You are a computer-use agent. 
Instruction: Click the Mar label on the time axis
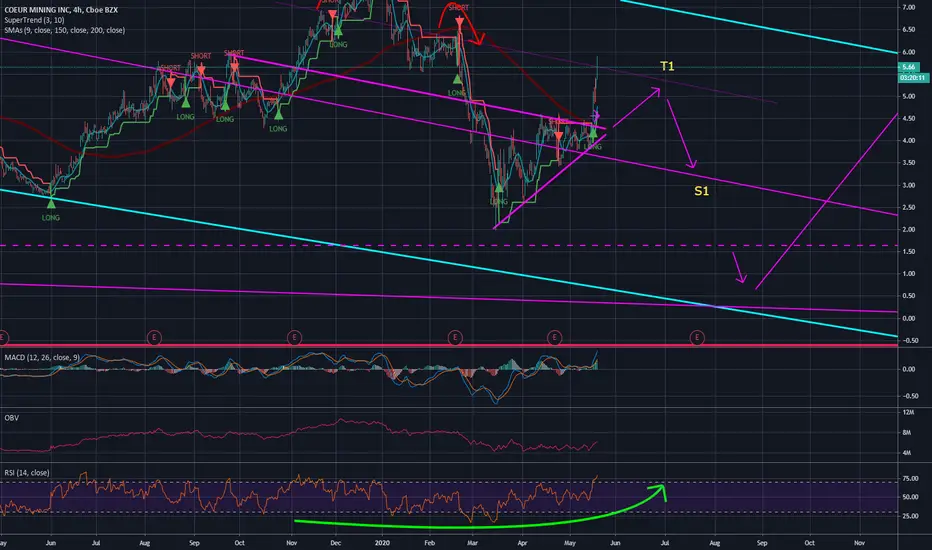pyautogui.click(x=473, y=543)
